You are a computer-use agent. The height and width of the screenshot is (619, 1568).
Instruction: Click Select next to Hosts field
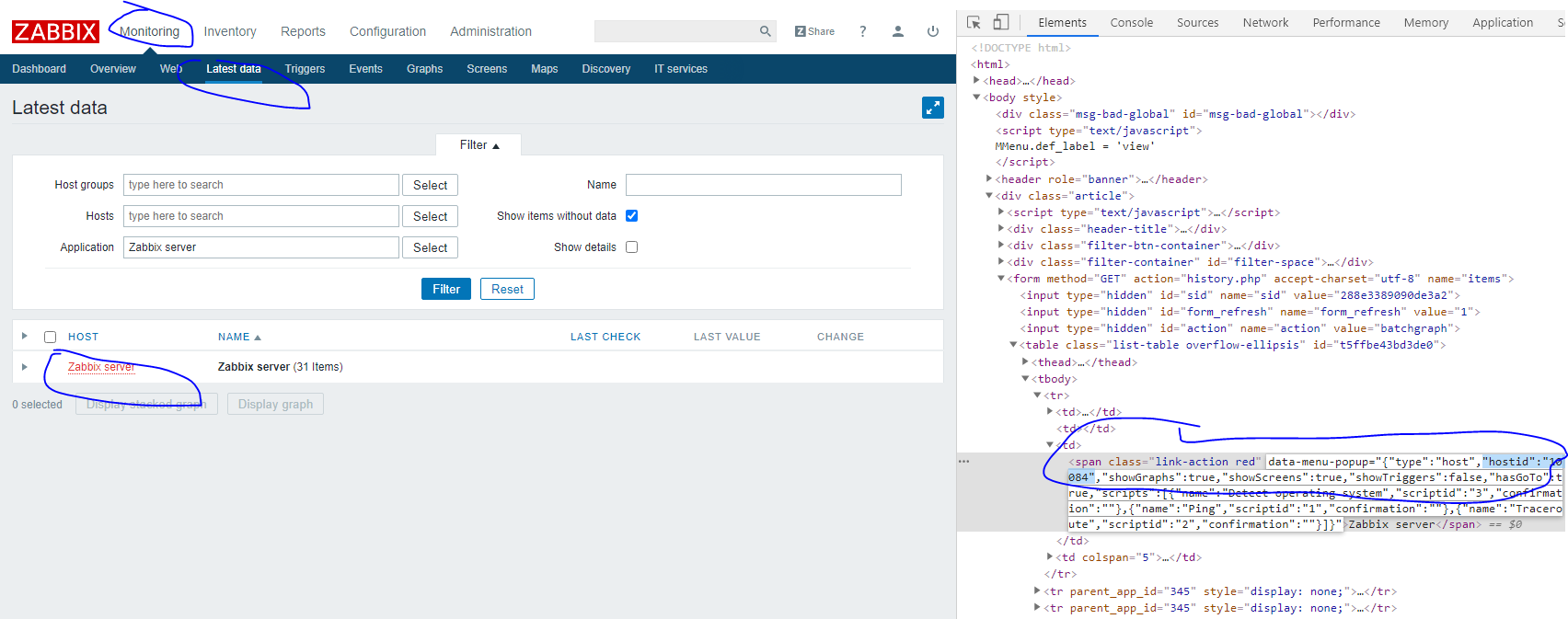[x=430, y=216]
